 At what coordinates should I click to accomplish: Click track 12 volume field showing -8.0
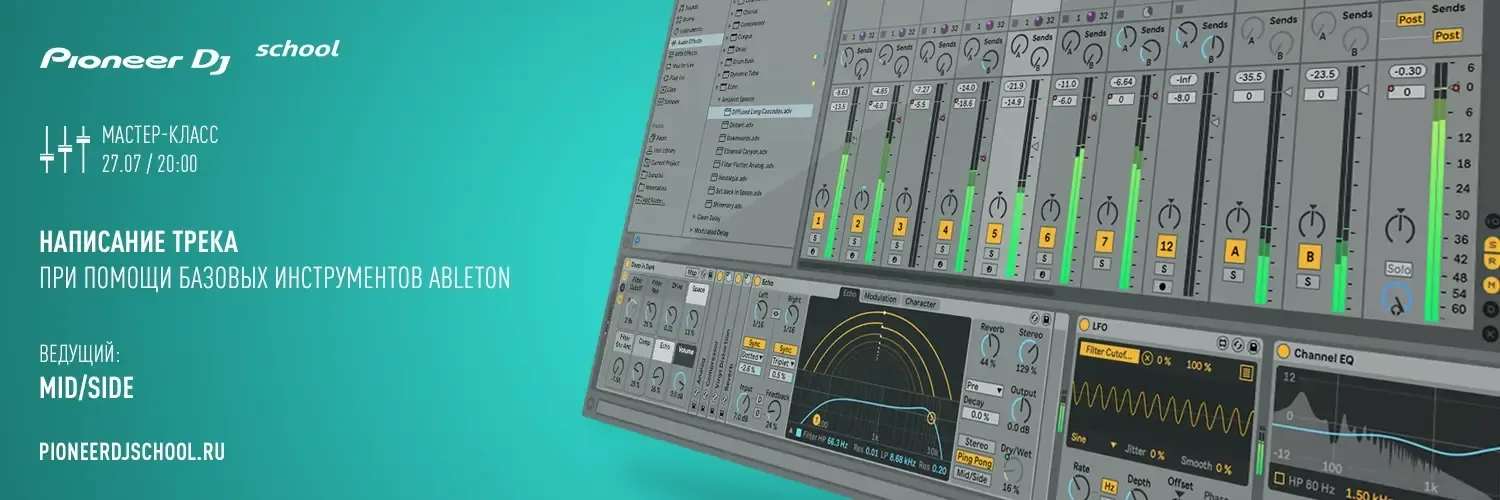tap(1182, 97)
